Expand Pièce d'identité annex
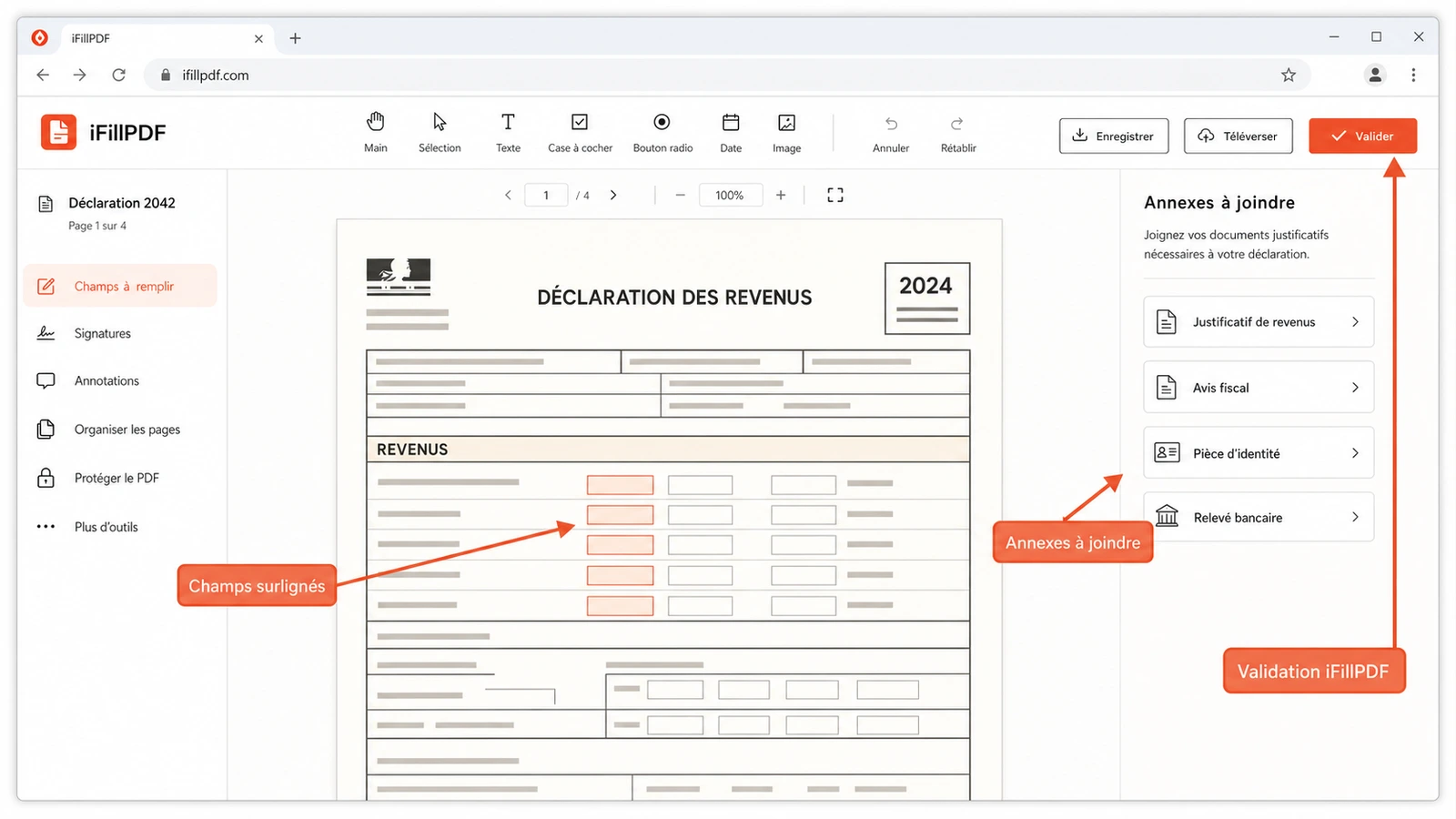The width and height of the screenshot is (1456, 819). pyautogui.click(x=1259, y=452)
